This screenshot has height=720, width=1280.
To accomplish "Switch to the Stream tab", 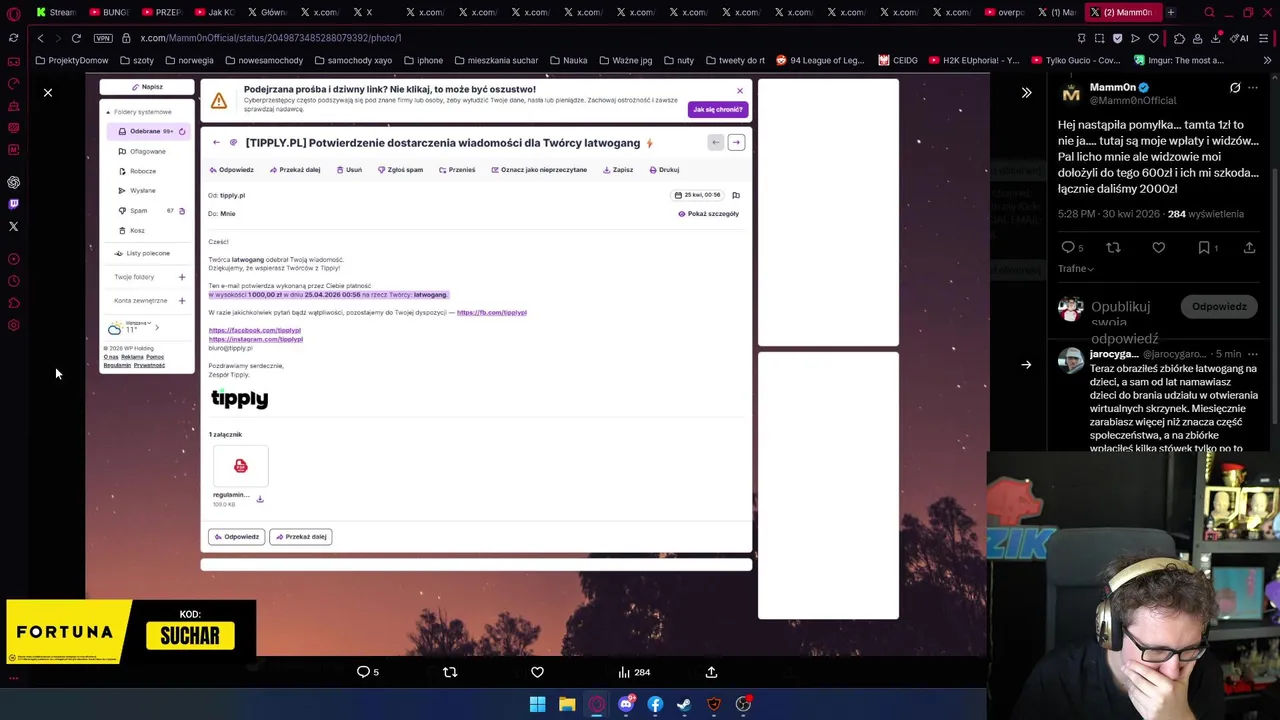I will pos(56,12).
